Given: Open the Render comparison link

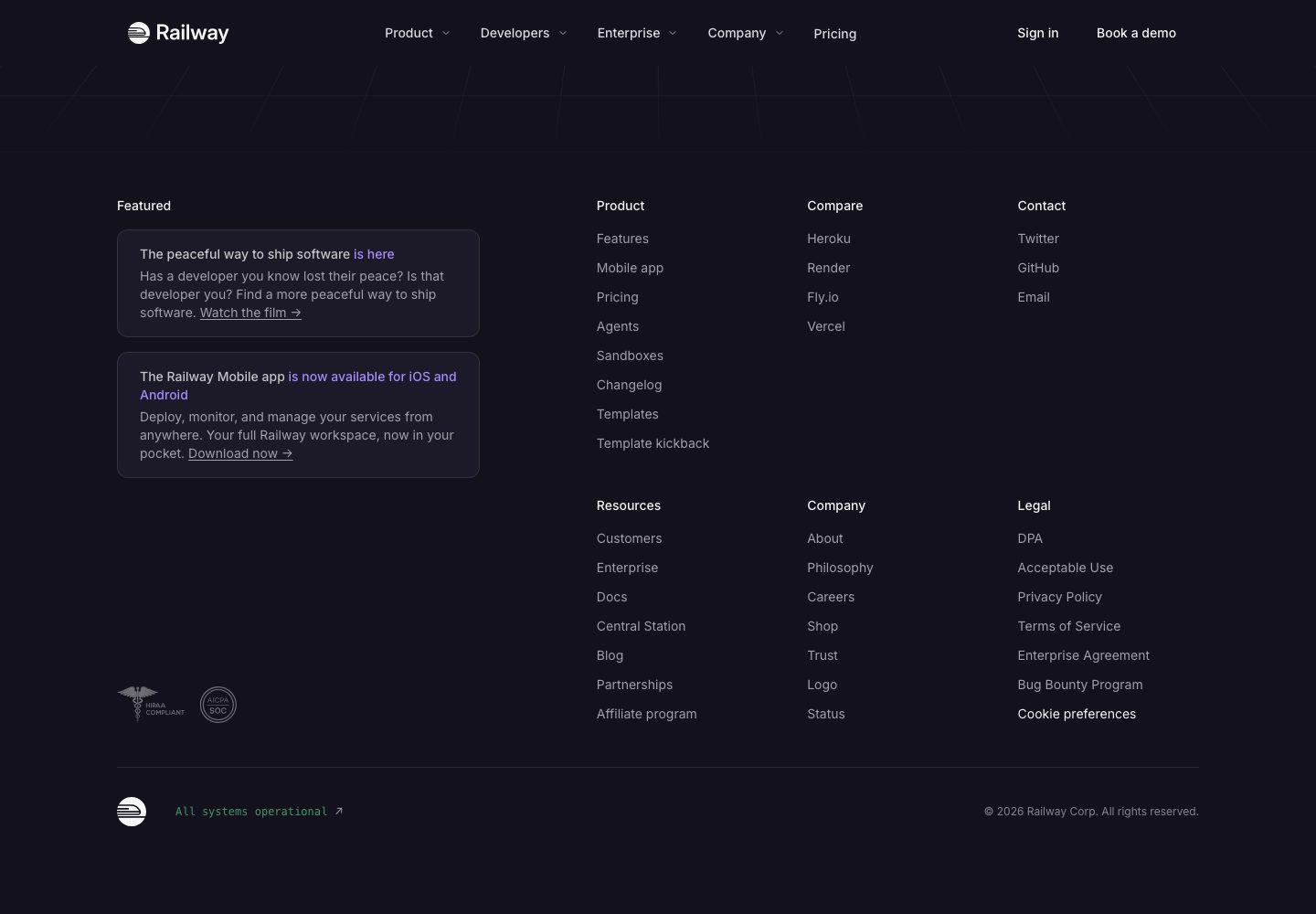Looking at the screenshot, I should tap(829, 268).
